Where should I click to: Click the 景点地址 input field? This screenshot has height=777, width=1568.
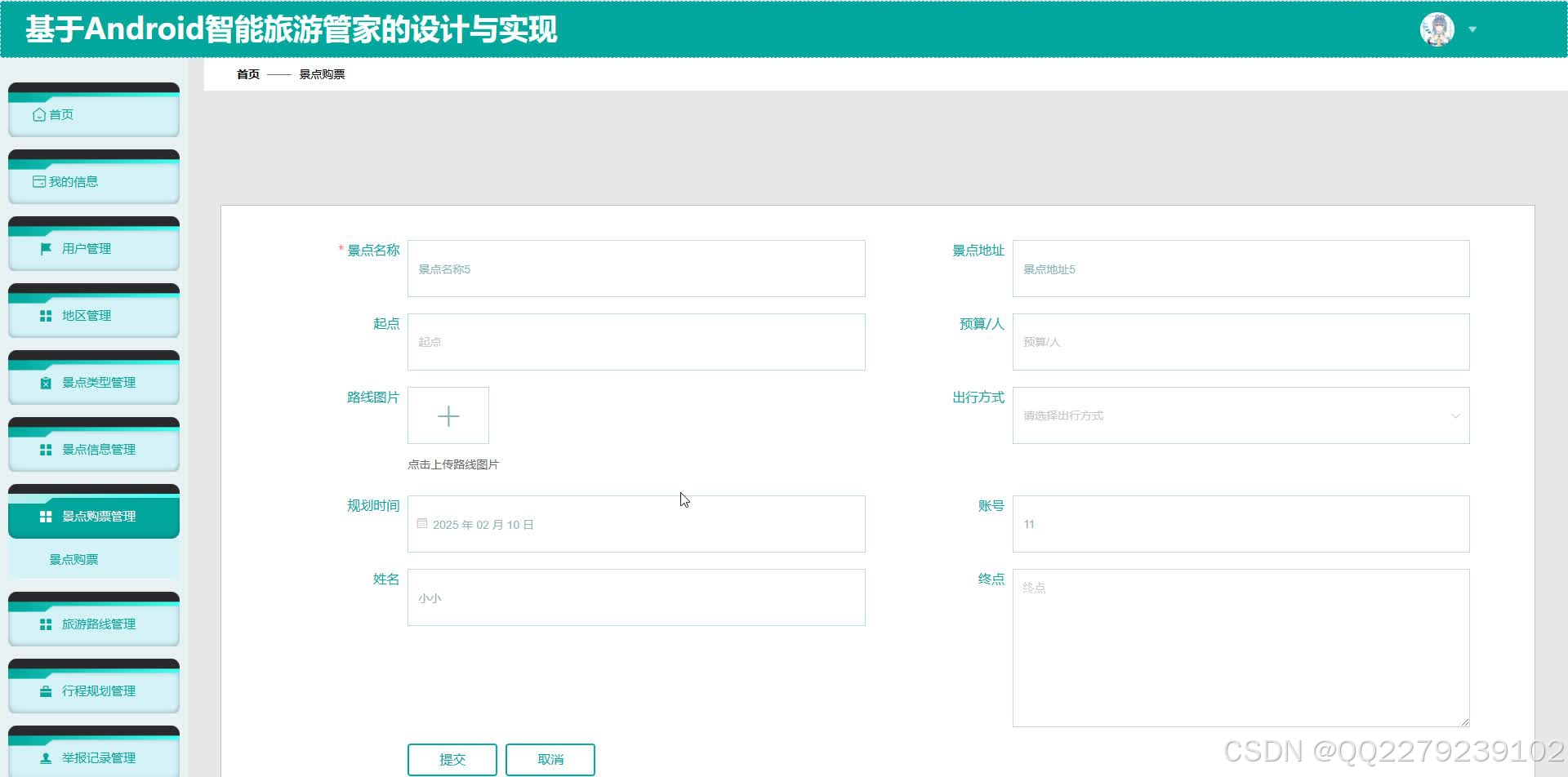(1241, 269)
